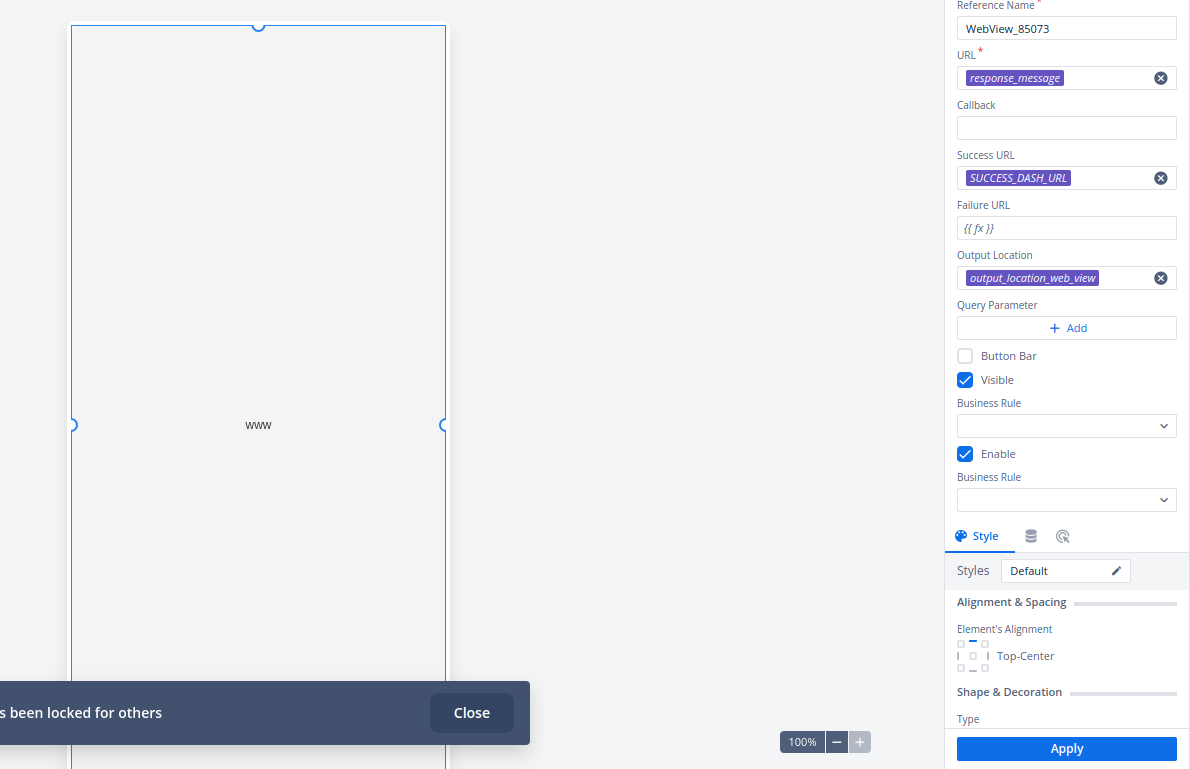Clear the SUCCESS_DASH_URL value
Image resolution: width=1190 pixels, height=769 pixels.
tap(1160, 178)
